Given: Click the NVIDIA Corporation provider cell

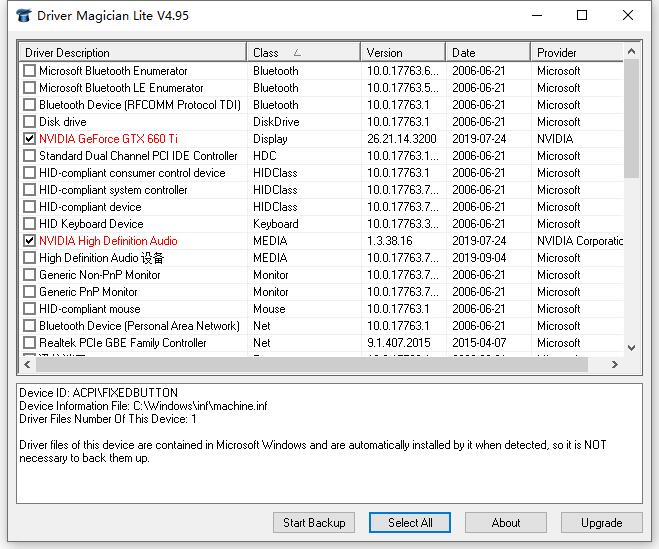Looking at the screenshot, I should [580, 241].
